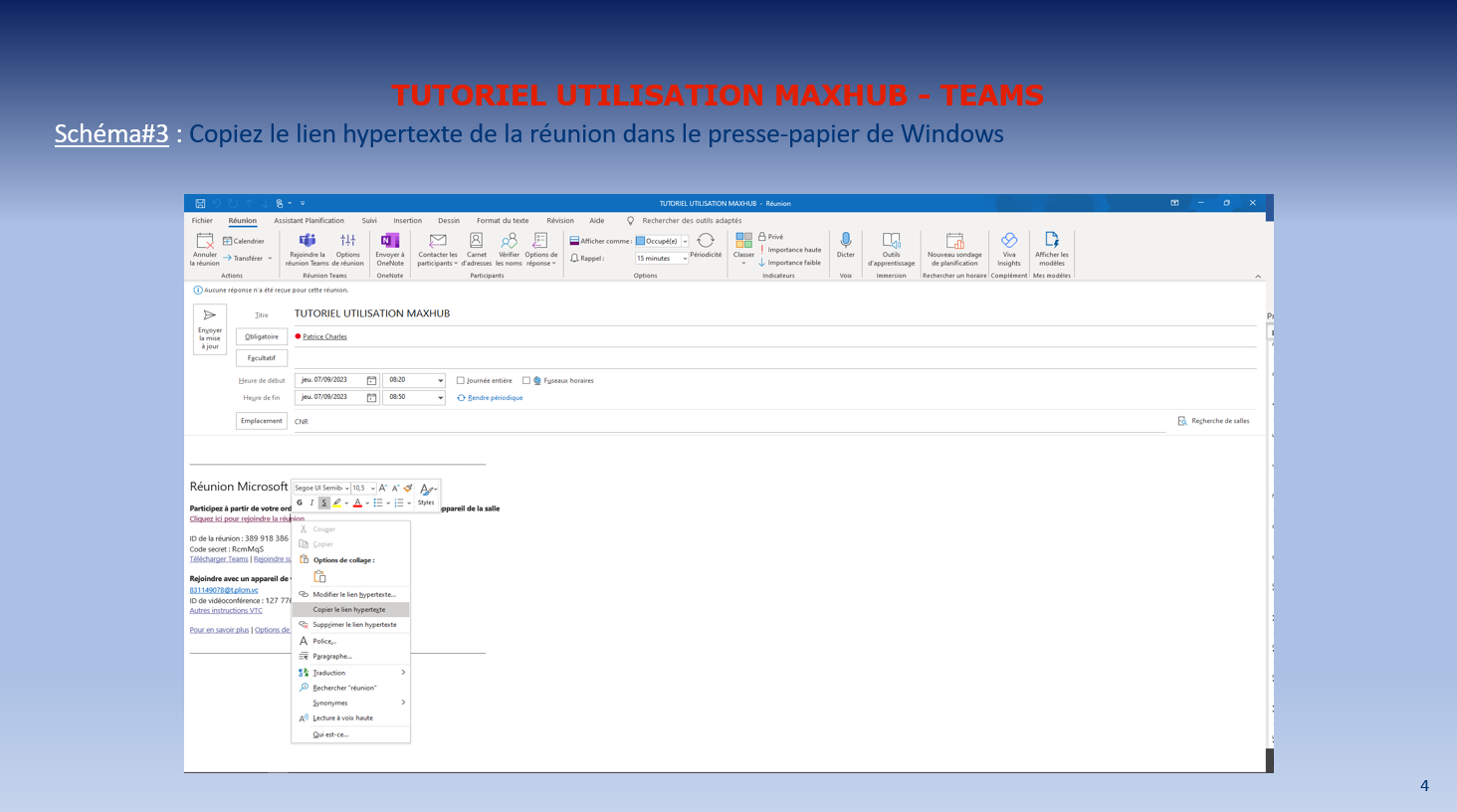Click Rejoindre la réunion Teams icon
1457x812 pixels.
point(308,241)
